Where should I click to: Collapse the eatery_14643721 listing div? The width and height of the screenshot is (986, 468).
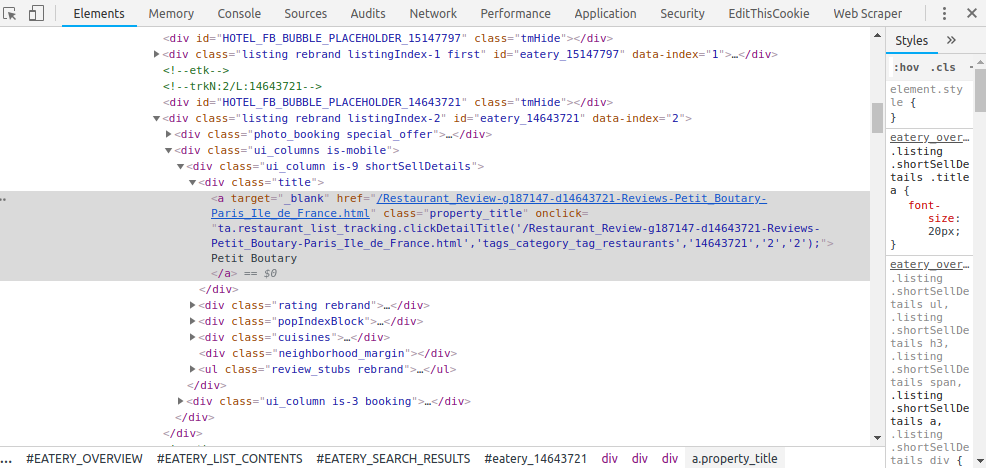tap(157, 118)
